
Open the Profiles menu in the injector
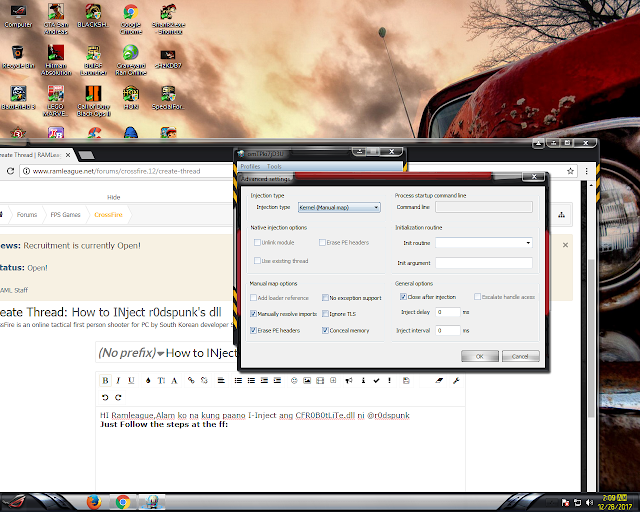(x=250, y=167)
